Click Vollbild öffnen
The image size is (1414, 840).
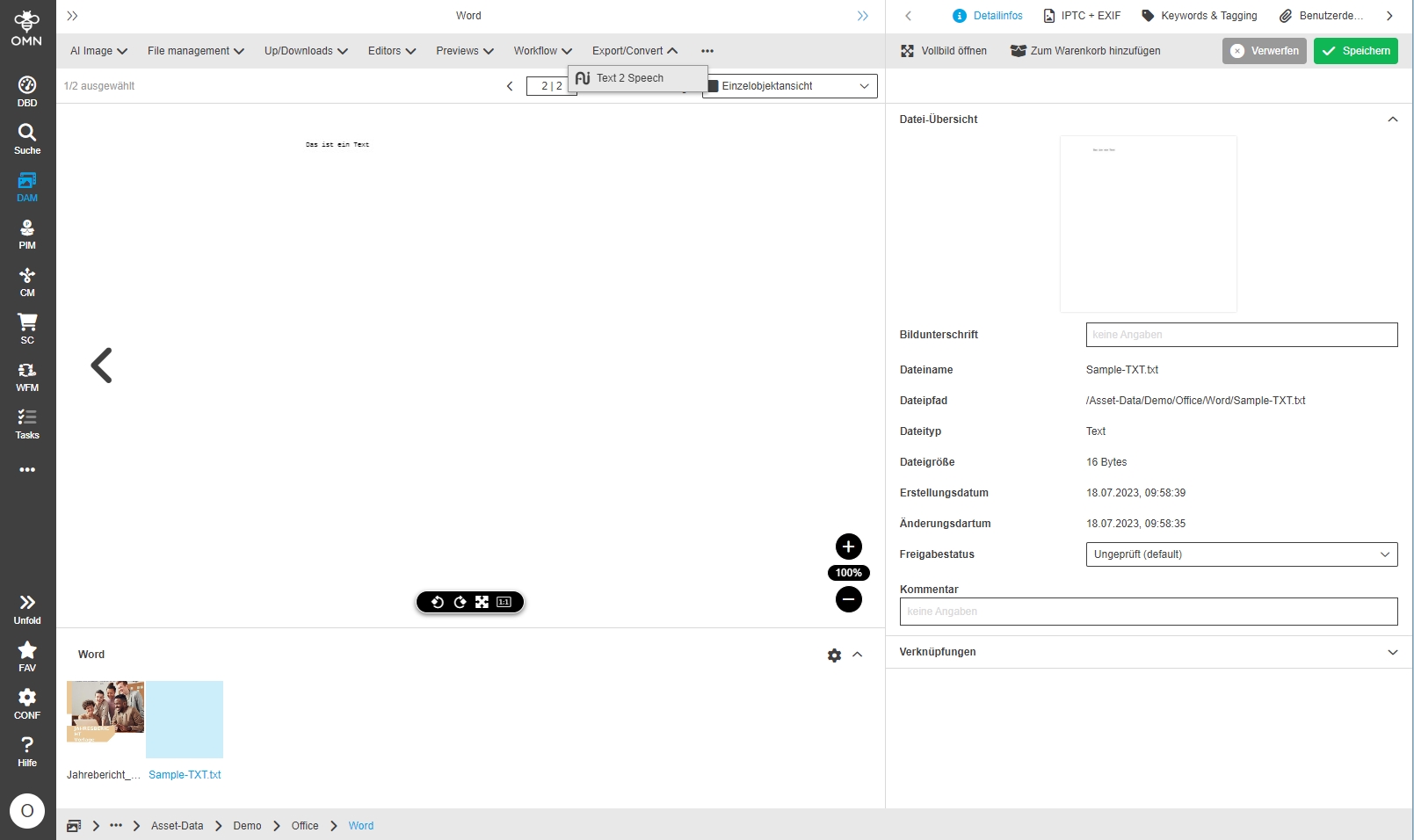[944, 51]
